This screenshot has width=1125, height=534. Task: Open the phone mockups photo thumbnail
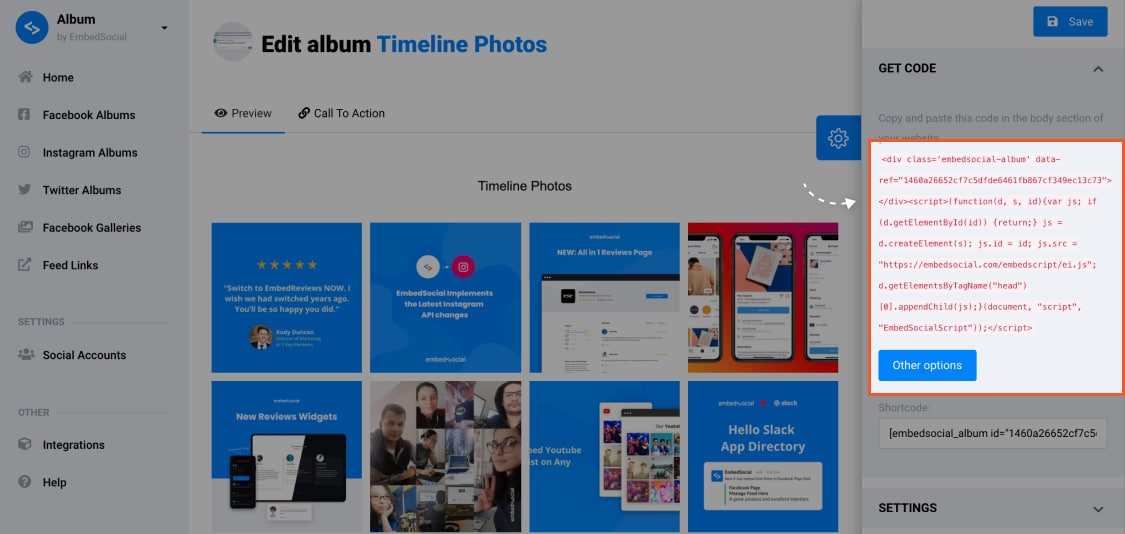(763, 297)
